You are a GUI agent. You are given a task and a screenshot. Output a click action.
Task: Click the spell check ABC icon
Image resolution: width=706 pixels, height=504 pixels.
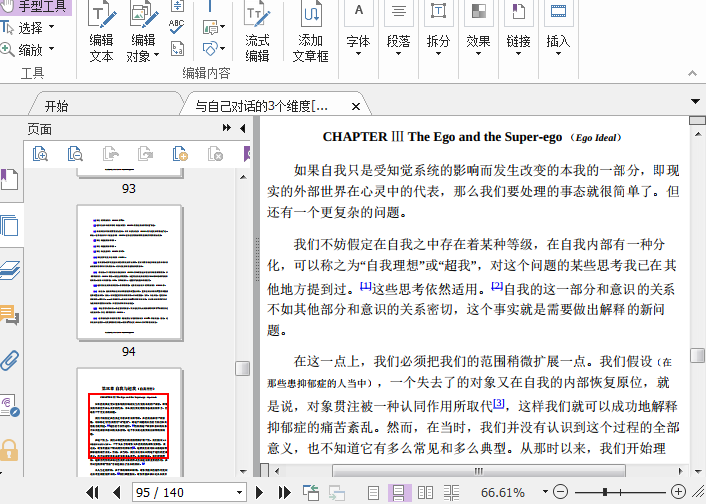176,26
